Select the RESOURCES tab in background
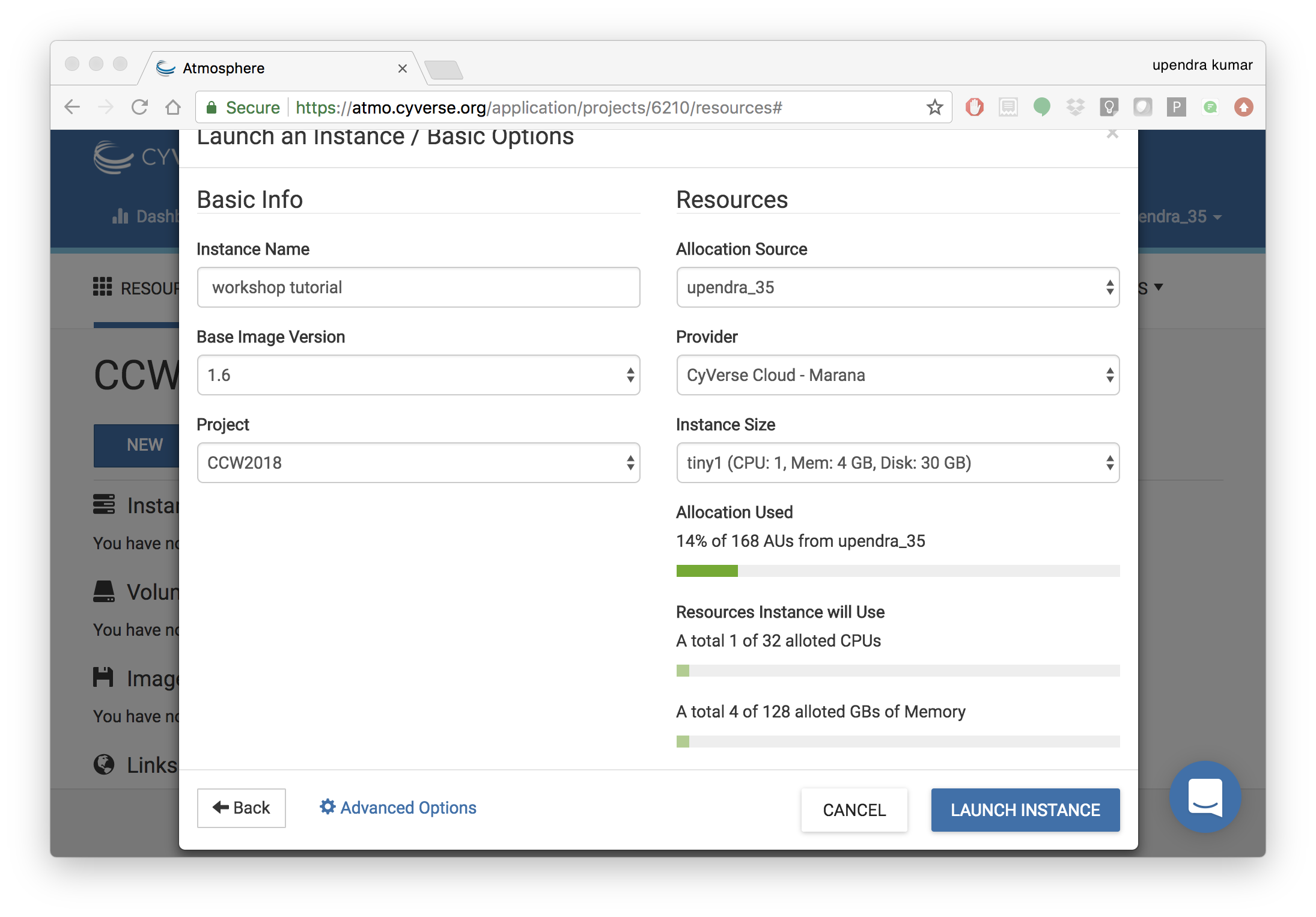The image size is (1316, 917). 136,288
